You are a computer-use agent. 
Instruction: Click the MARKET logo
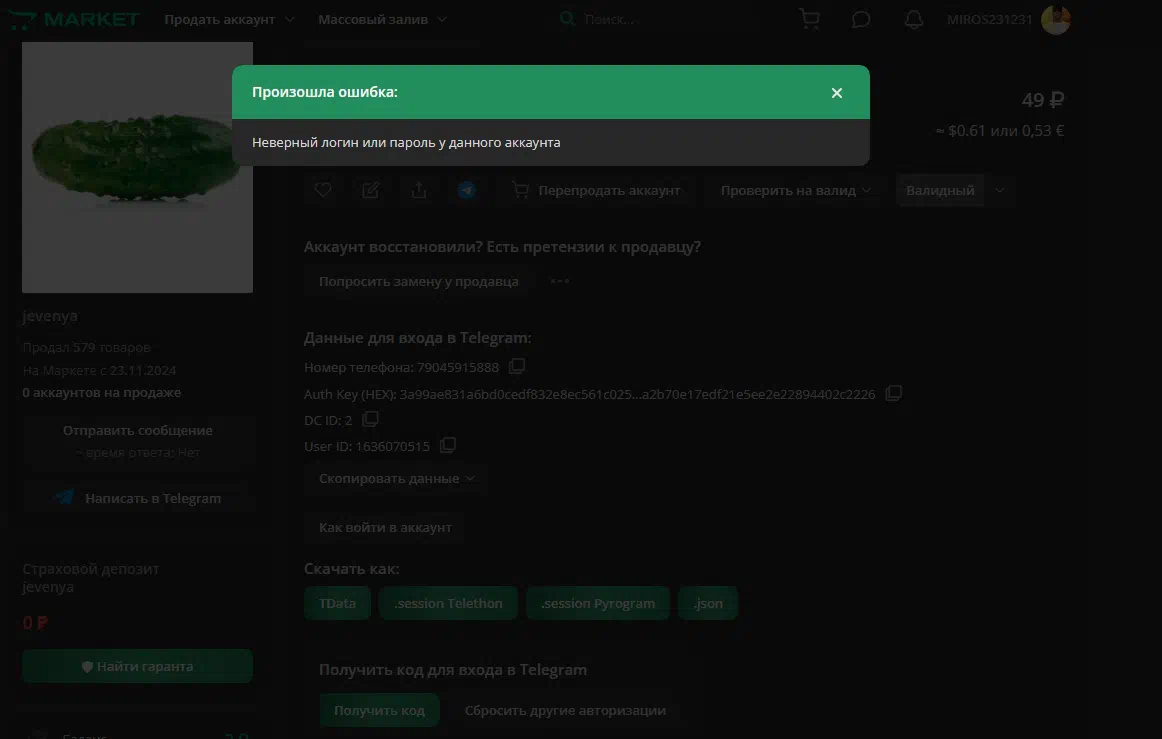(x=73, y=19)
